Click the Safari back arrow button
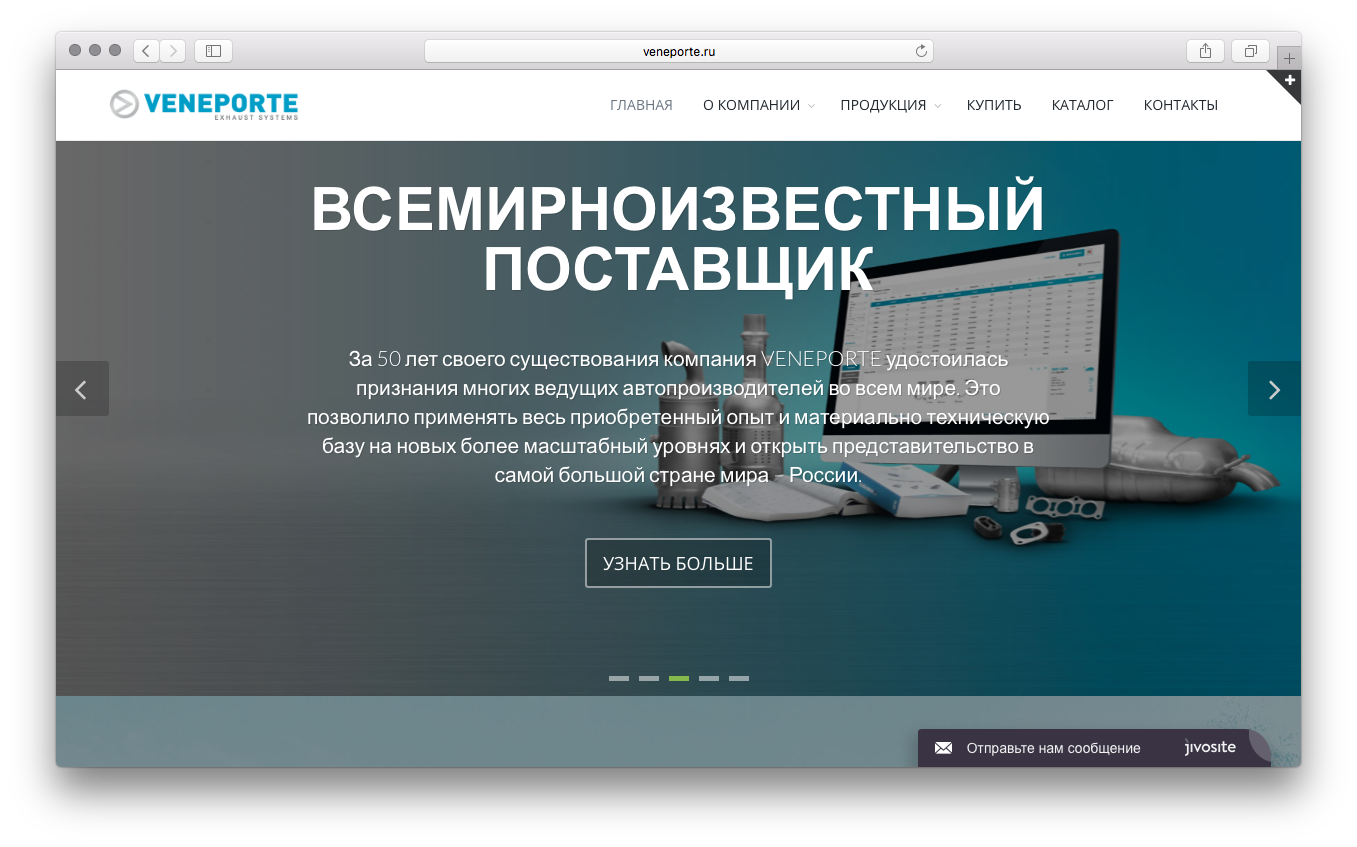Image resolution: width=1357 pixels, height=847 pixels. pyautogui.click(x=146, y=50)
